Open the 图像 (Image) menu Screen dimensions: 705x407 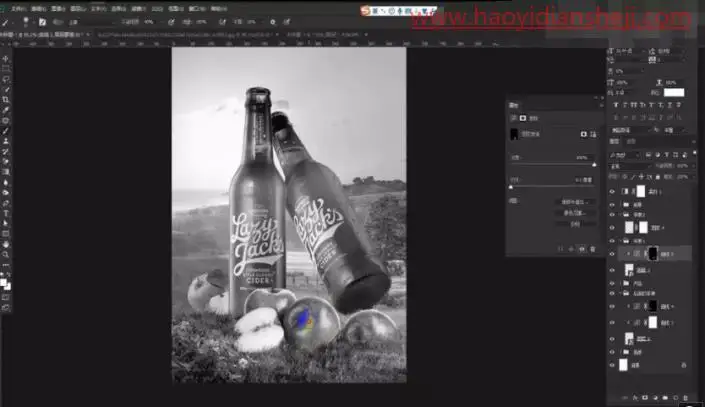58,9
